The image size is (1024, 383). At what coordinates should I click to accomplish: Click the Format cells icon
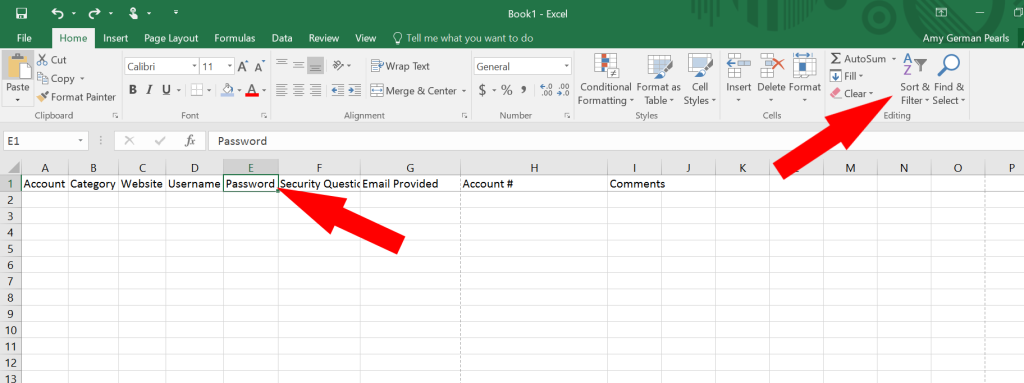click(x=804, y=66)
